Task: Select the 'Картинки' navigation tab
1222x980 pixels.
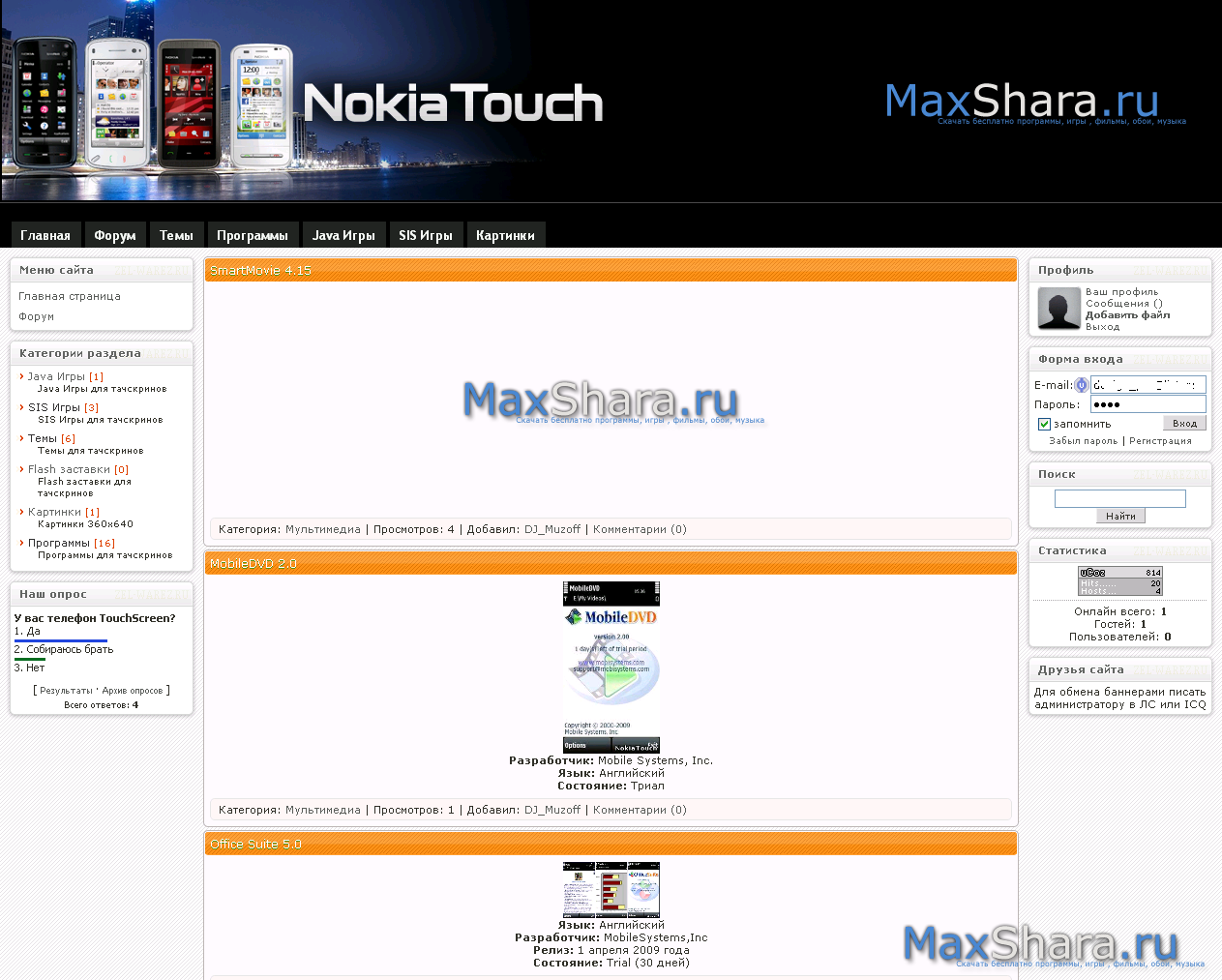Action: coord(505,235)
